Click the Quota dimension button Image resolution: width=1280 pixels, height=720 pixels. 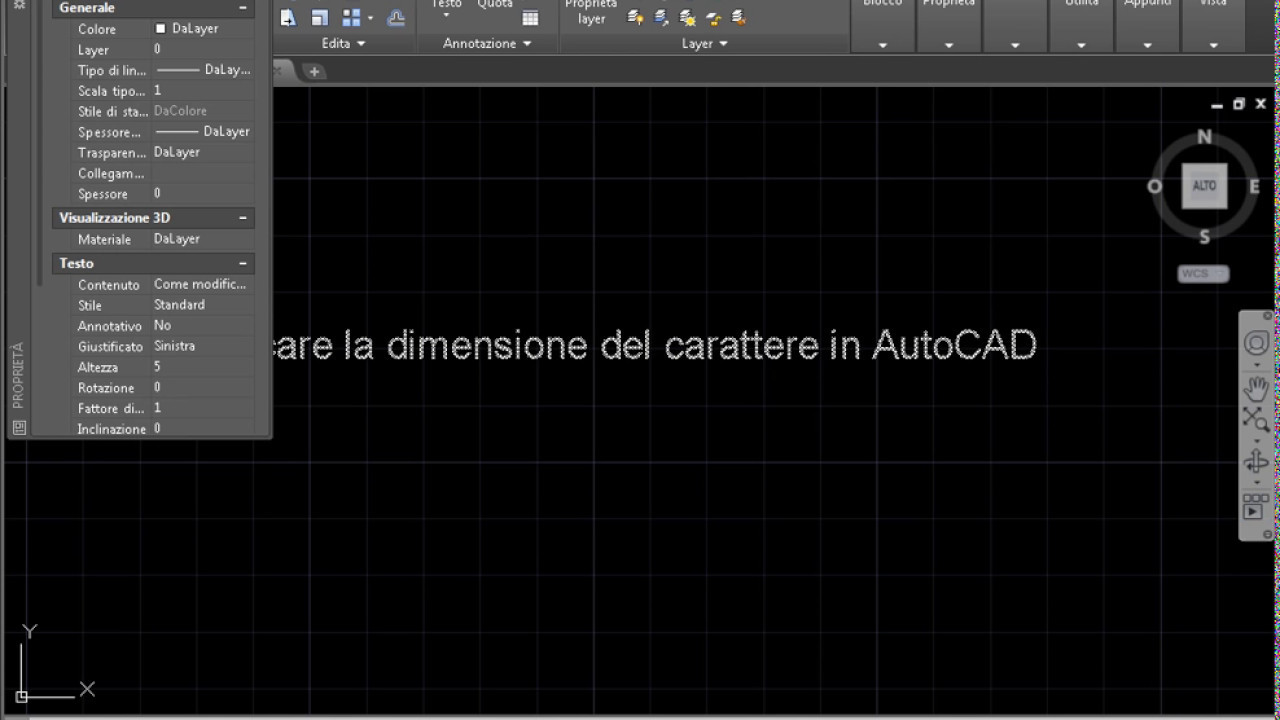click(495, 5)
